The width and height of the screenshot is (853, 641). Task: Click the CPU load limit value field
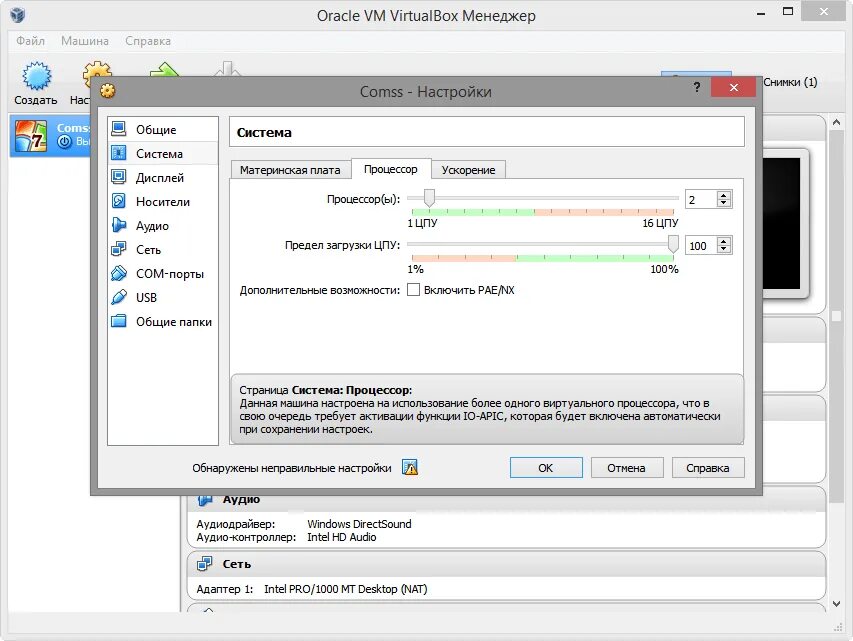click(701, 245)
